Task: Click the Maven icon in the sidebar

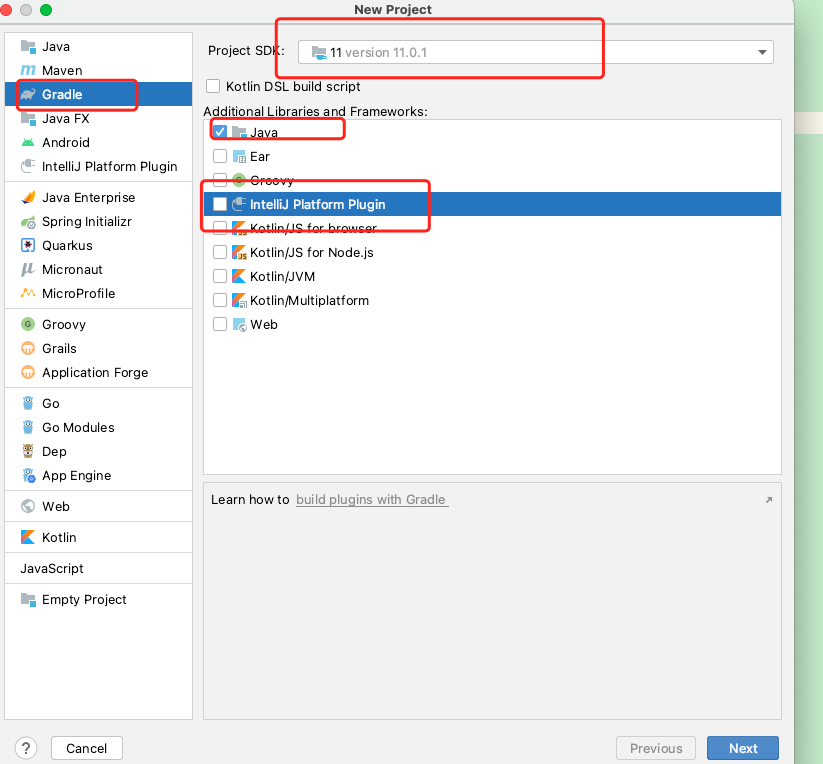Action: [28, 70]
